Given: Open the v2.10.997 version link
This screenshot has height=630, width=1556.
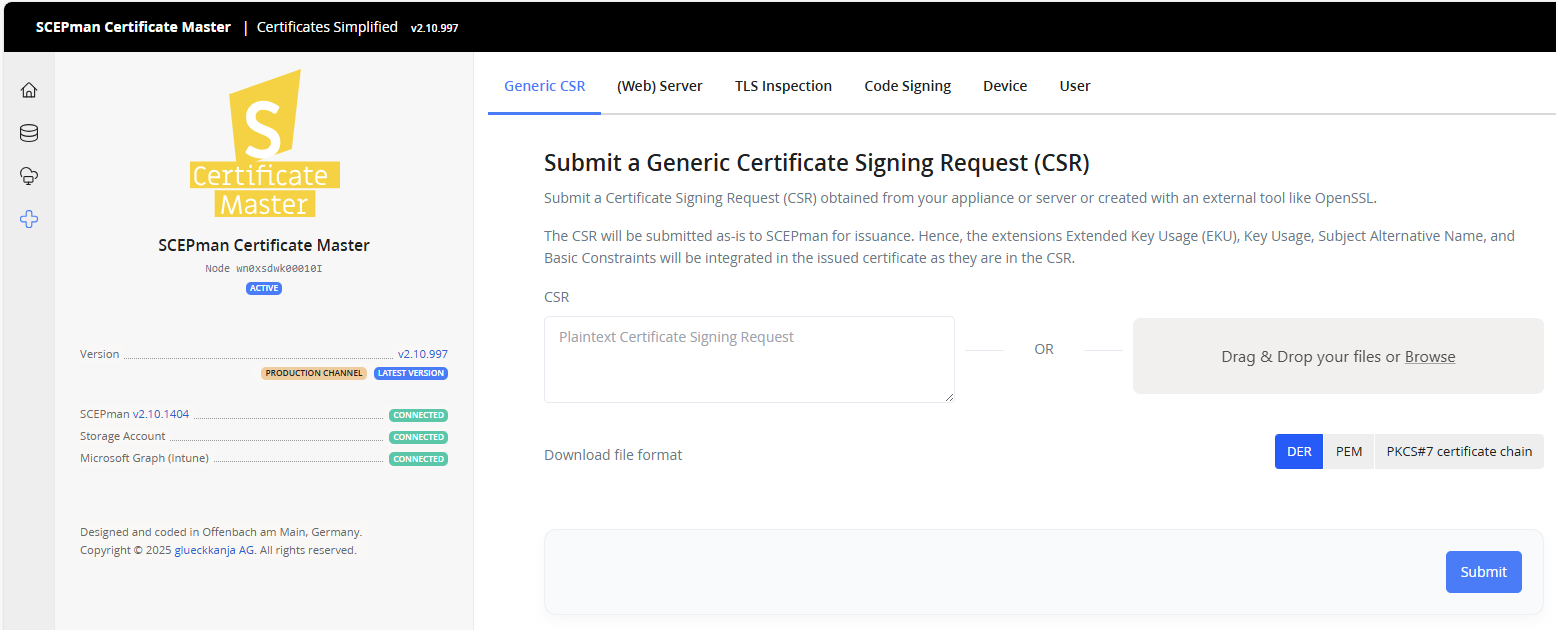Looking at the screenshot, I should point(422,354).
